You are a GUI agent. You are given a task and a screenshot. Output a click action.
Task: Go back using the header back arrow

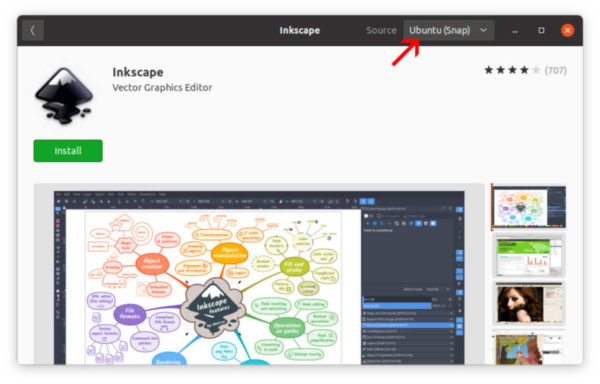(x=33, y=30)
